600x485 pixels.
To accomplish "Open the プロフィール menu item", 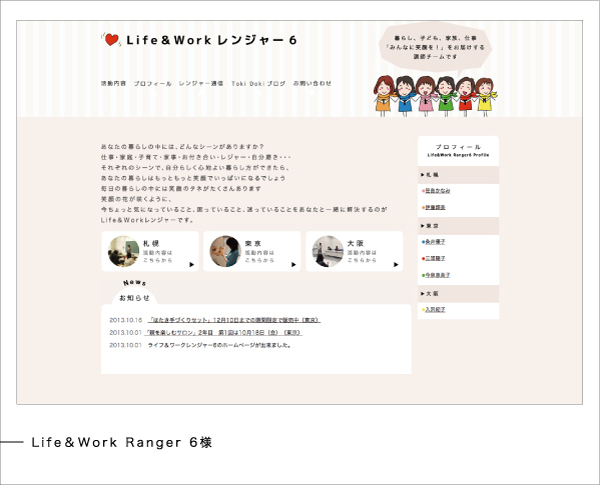I will pyautogui.click(x=152, y=83).
